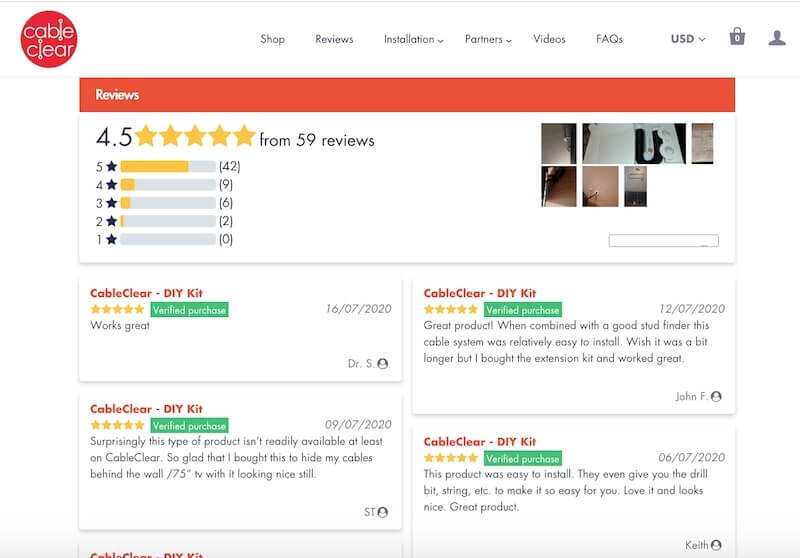Filter by 1 star rating bar
The image size is (800, 558).
168,239
